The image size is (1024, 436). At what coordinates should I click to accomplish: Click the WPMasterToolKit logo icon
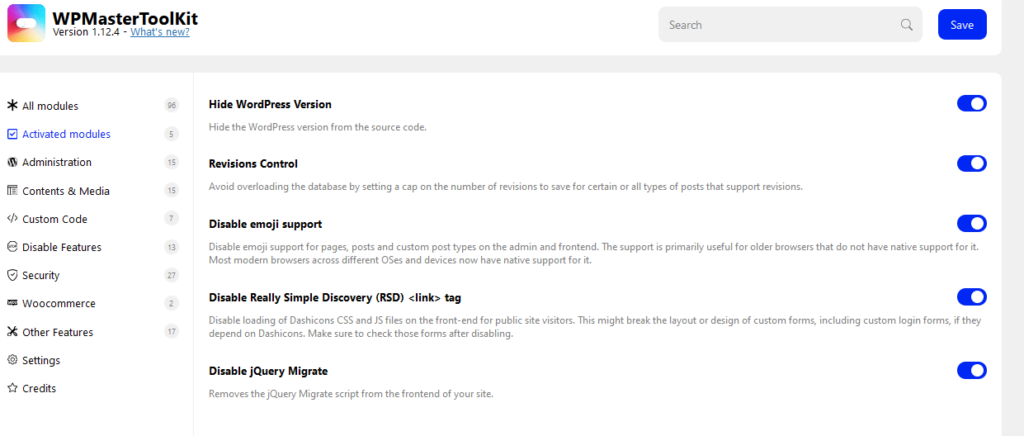(26, 23)
